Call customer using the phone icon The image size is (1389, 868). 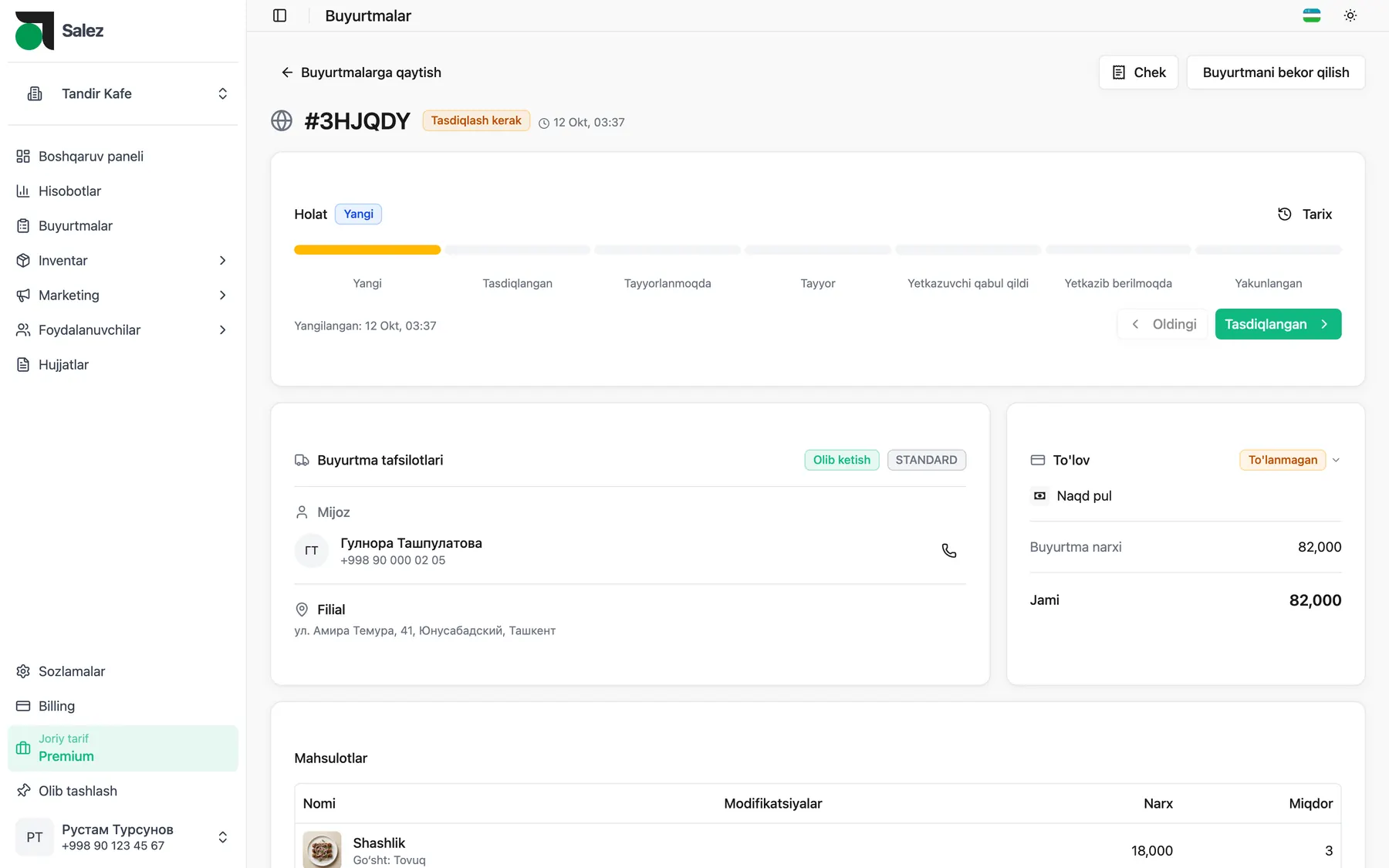949,550
